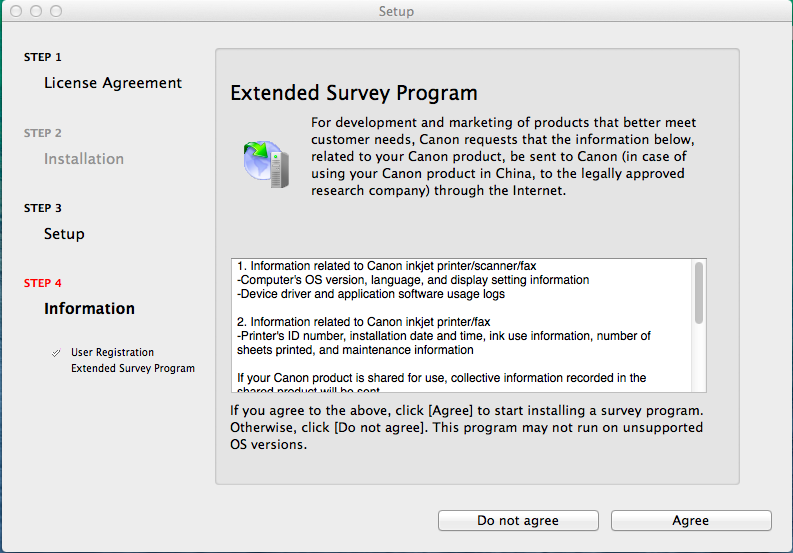Viewport: 793px width, 553px height.
Task: Click the User Registration sub-item
Action: coord(112,353)
